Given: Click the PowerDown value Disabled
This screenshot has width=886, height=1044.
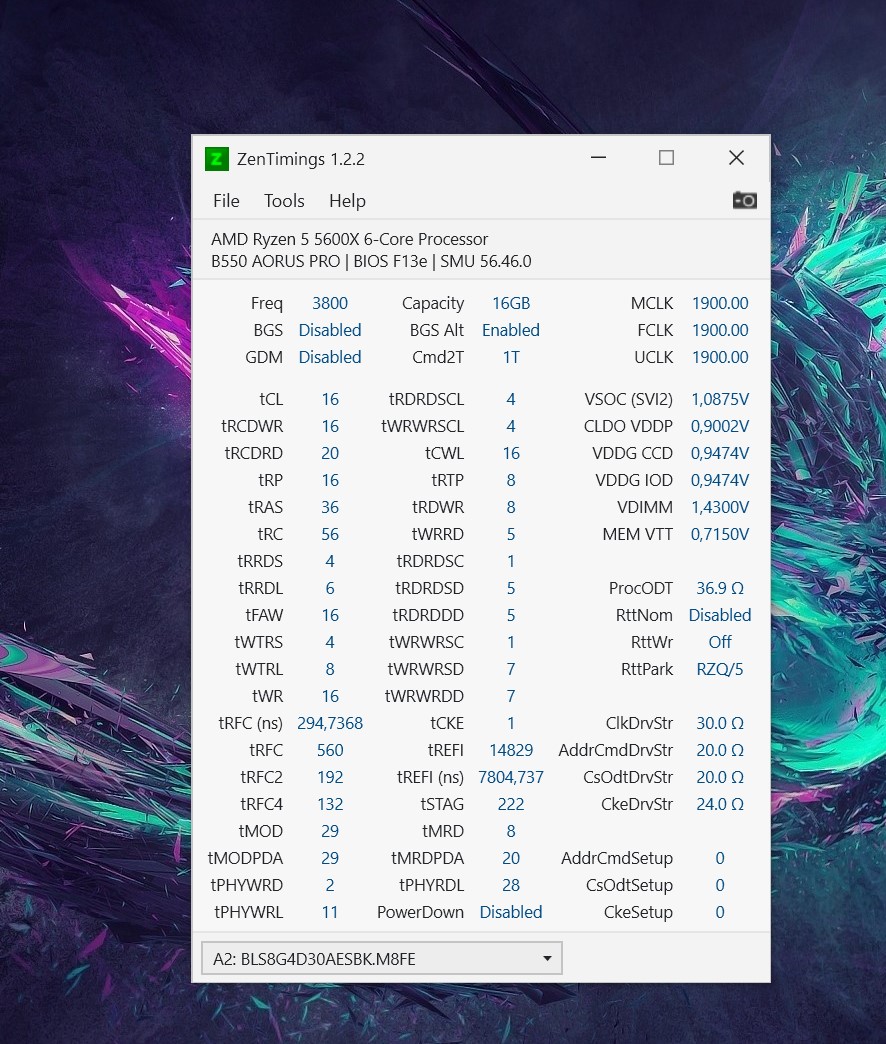Looking at the screenshot, I should pyautogui.click(x=511, y=912).
